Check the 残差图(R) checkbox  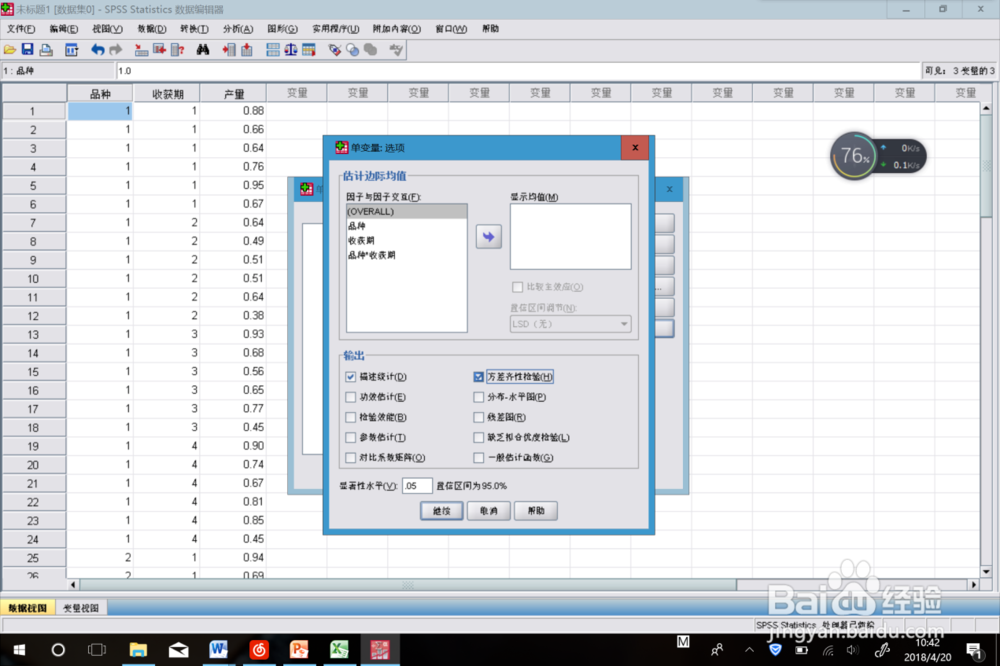[x=478, y=417]
